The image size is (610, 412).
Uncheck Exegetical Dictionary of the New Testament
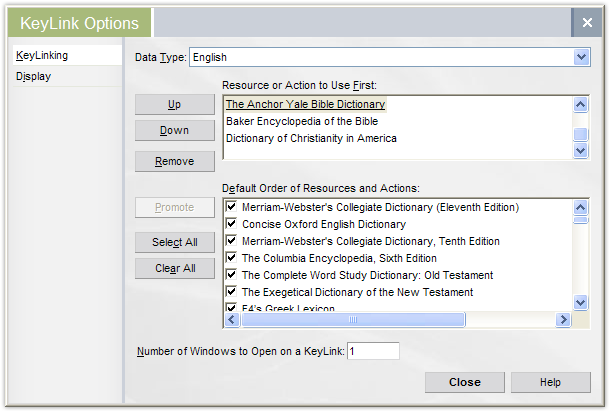pyautogui.click(x=231, y=291)
